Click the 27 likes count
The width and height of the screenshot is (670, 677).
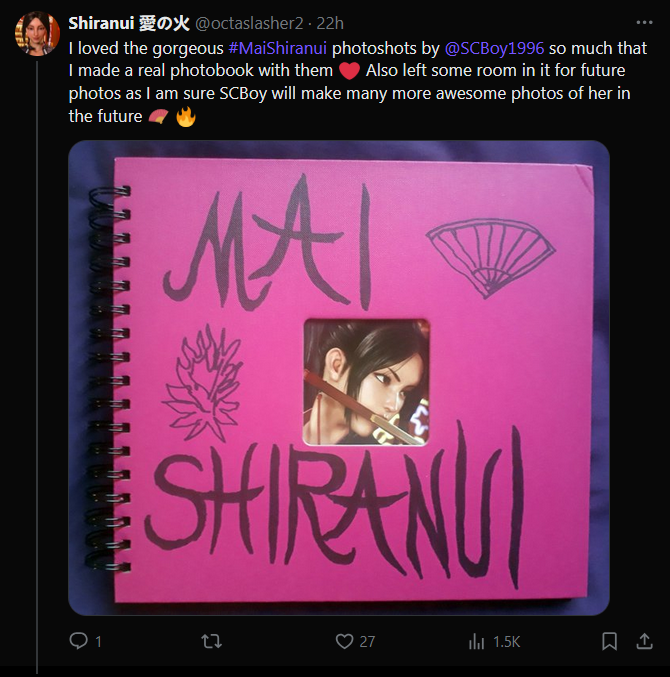[367, 642]
